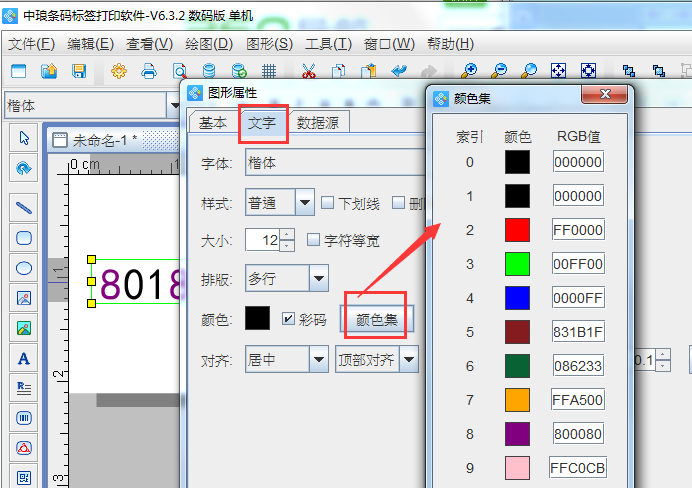The height and width of the screenshot is (488, 692).
Task: Click the zoom in magnifier icon
Action: 468,71
